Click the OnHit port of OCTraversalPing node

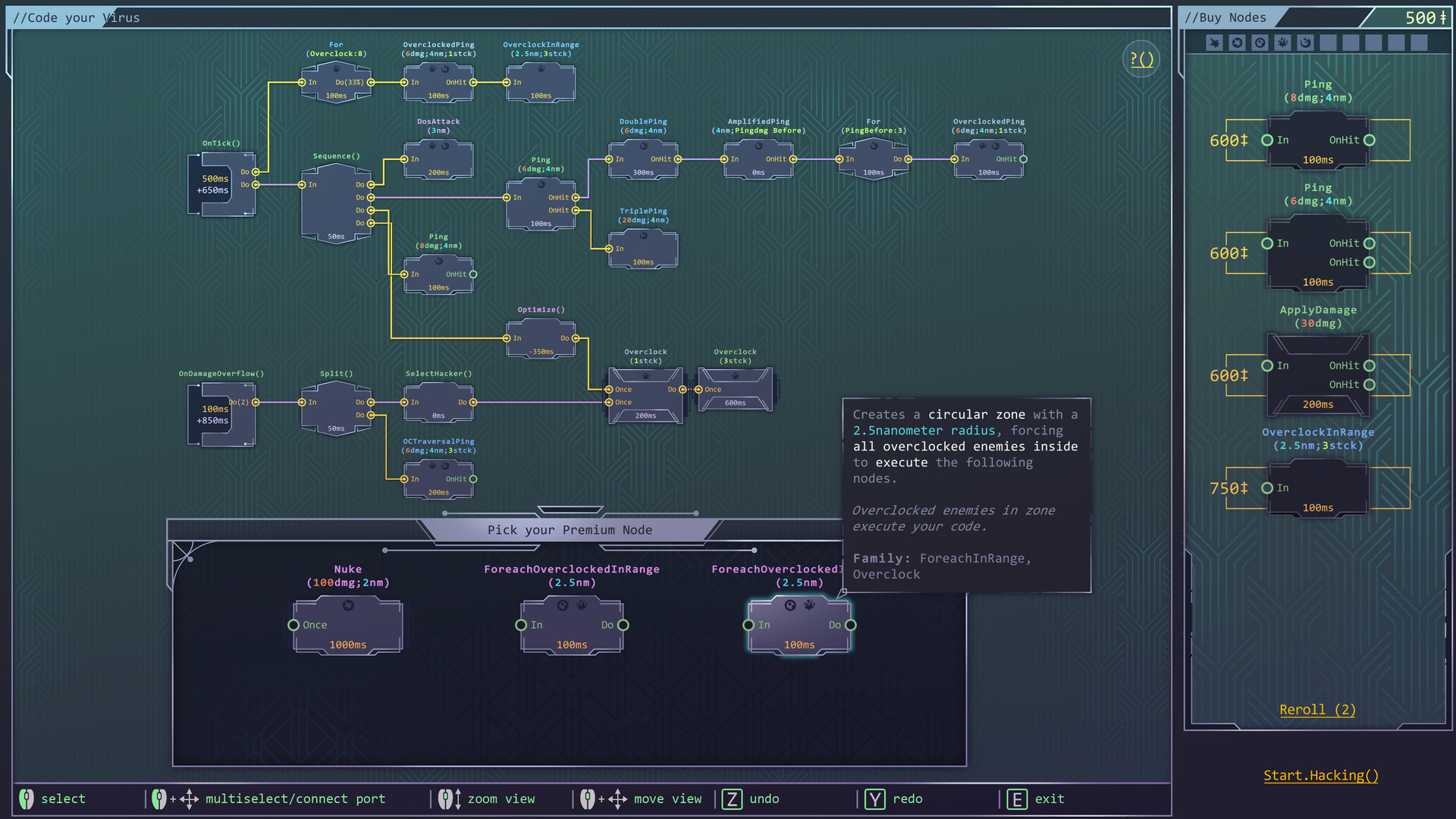[473, 479]
